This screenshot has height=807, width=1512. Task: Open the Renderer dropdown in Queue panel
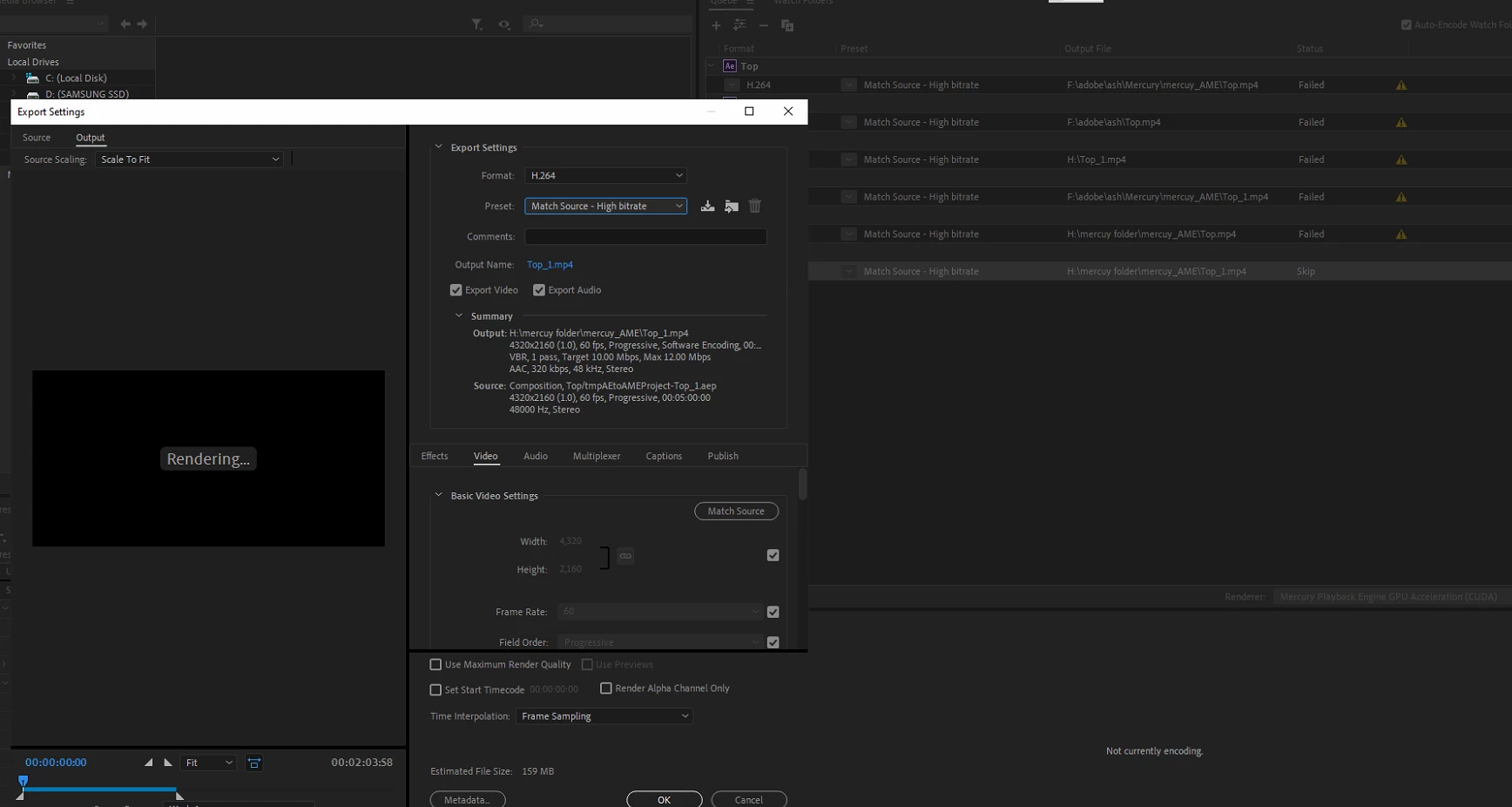click(1391, 597)
